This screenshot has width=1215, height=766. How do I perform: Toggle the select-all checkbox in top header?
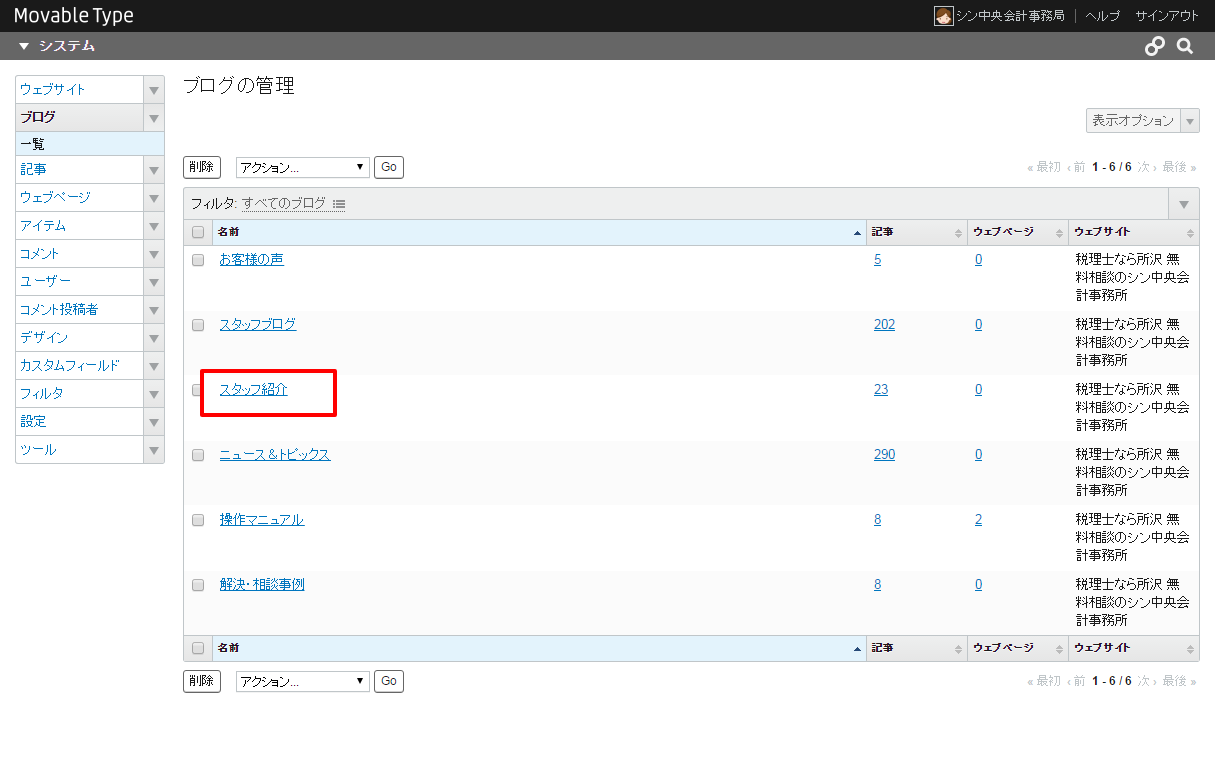tap(198, 233)
